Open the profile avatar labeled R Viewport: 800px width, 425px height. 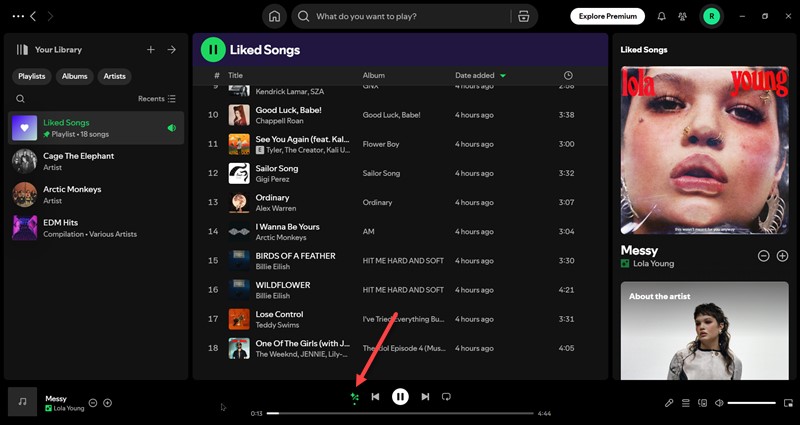(x=711, y=16)
